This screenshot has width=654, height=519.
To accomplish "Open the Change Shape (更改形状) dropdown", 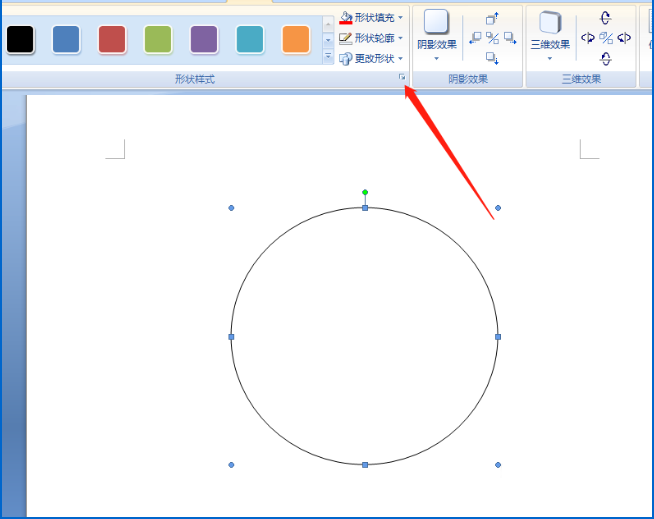I will (x=401, y=58).
